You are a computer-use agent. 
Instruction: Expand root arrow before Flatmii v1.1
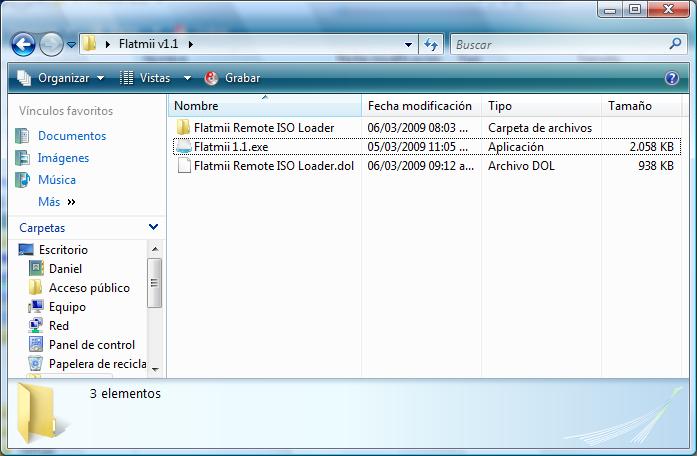pyautogui.click(x=108, y=44)
